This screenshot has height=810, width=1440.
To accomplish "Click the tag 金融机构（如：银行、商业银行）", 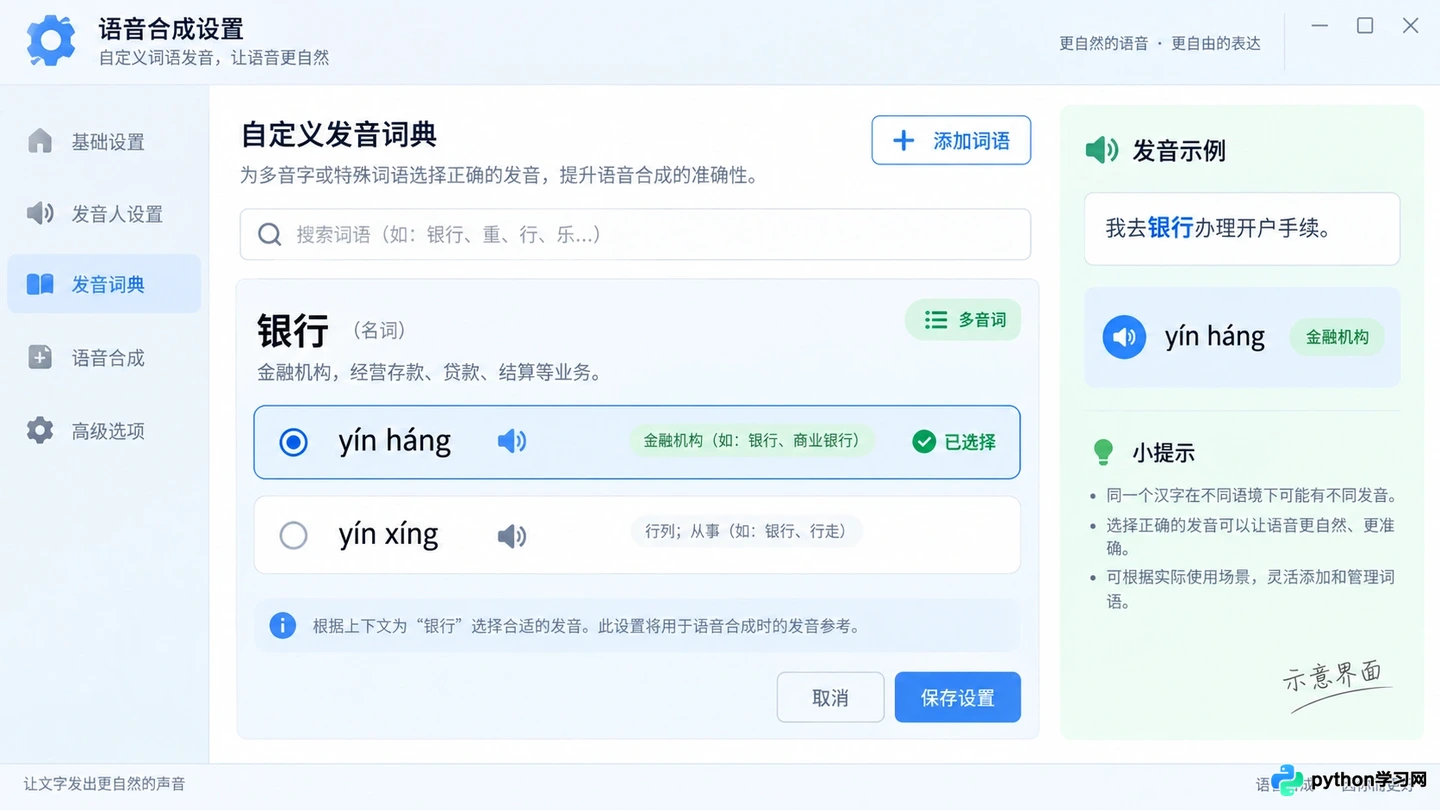I will point(752,441).
